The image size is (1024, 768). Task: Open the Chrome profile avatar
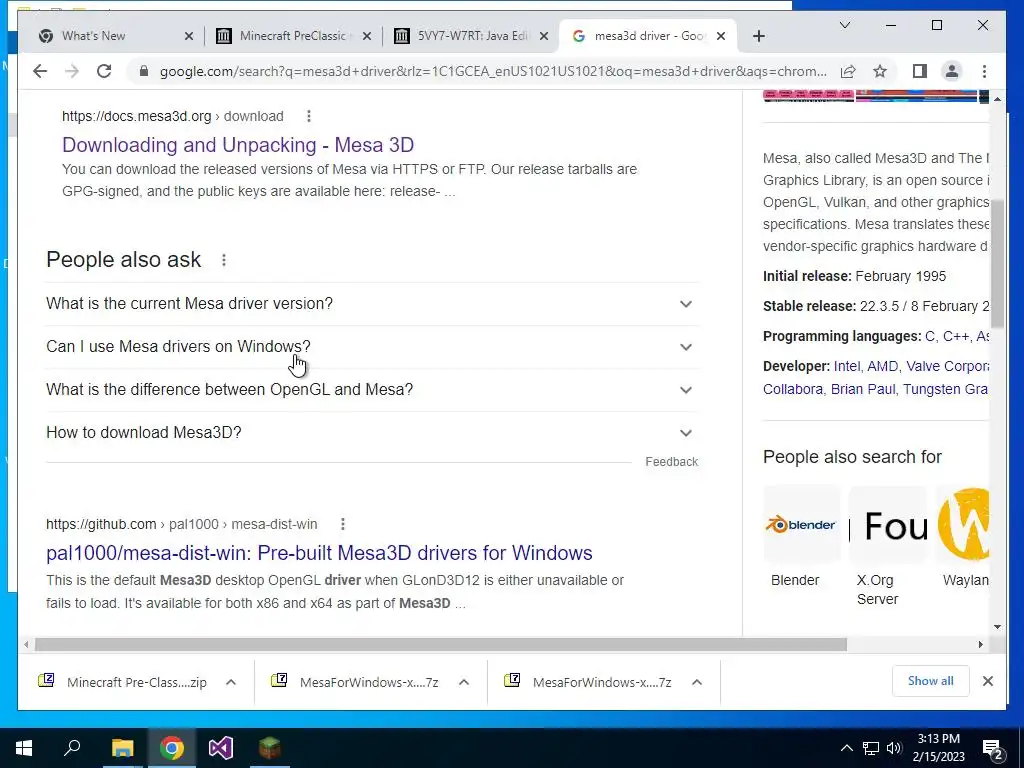(952, 71)
